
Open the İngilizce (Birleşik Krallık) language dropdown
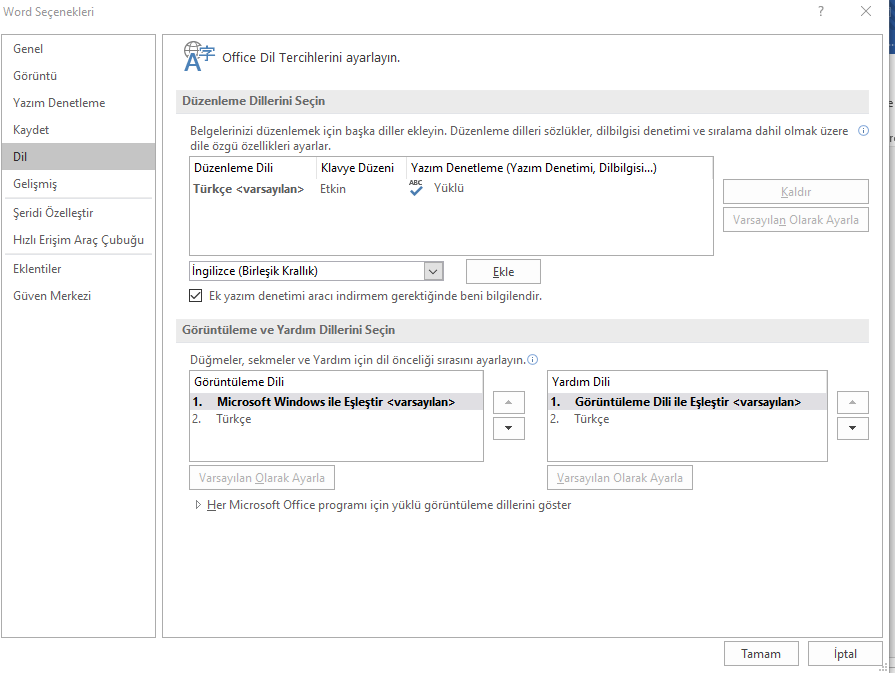point(433,271)
